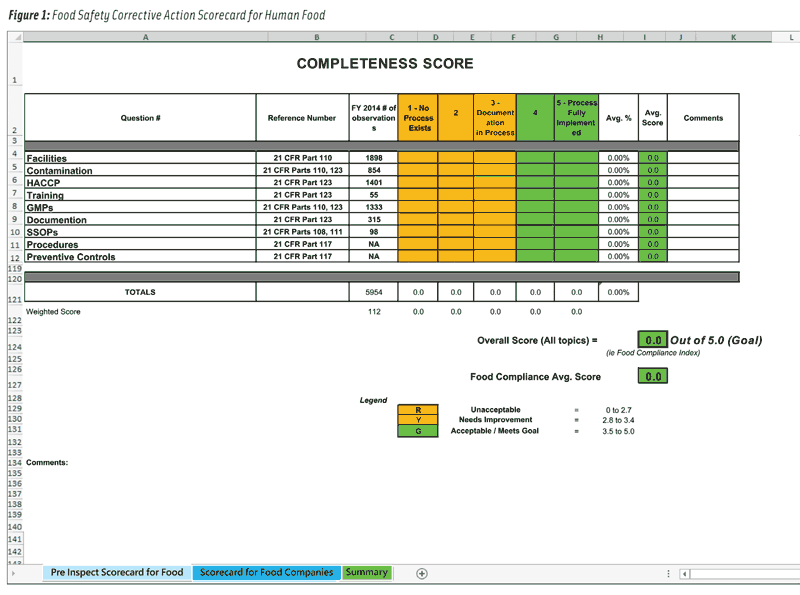Screen dimensions: 800x595
Task: Click the Overall Score 0.0 result cell
Action: pyautogui.click(x=652, y=339)
